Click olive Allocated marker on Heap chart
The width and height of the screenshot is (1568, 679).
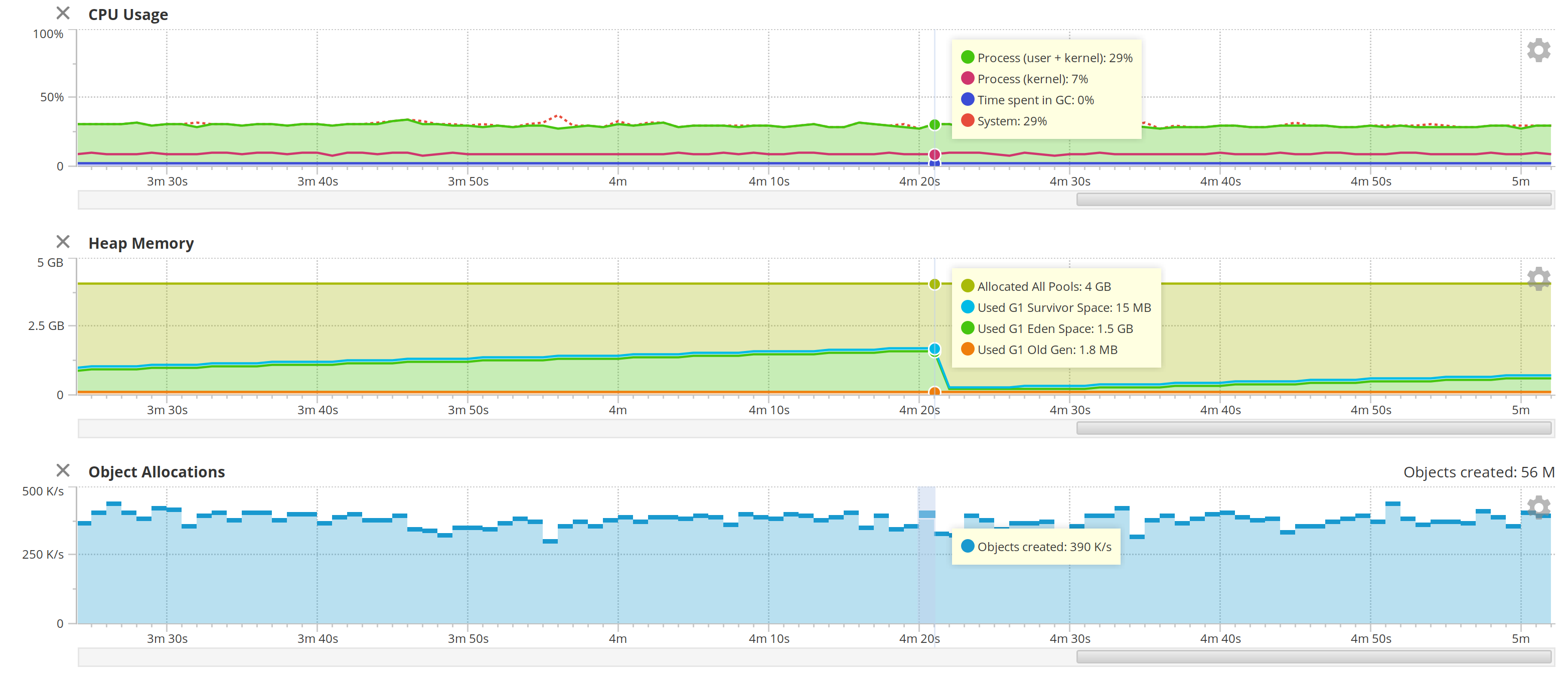[934, 284]
